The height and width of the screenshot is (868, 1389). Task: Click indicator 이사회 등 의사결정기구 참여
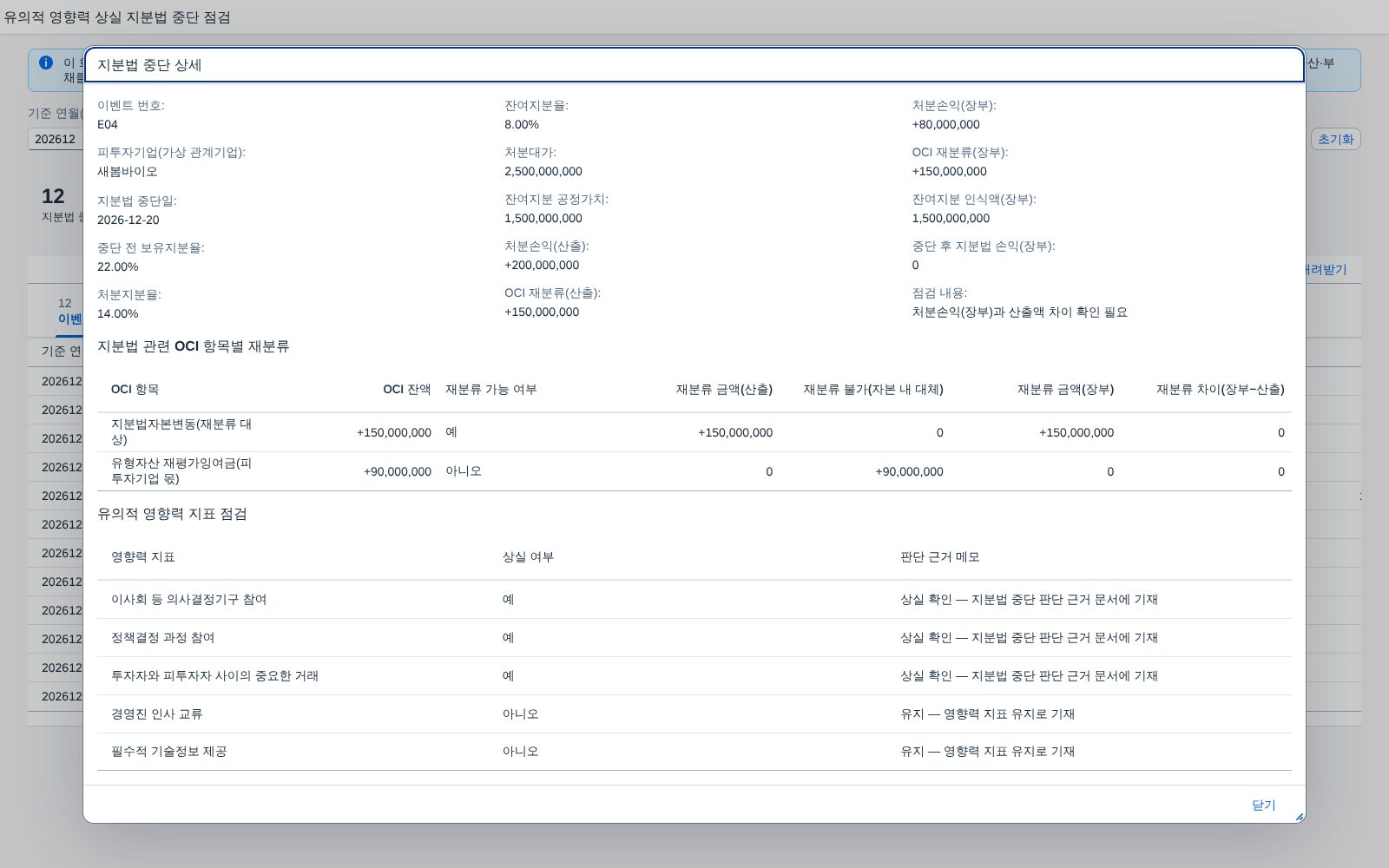click(188, 599)
